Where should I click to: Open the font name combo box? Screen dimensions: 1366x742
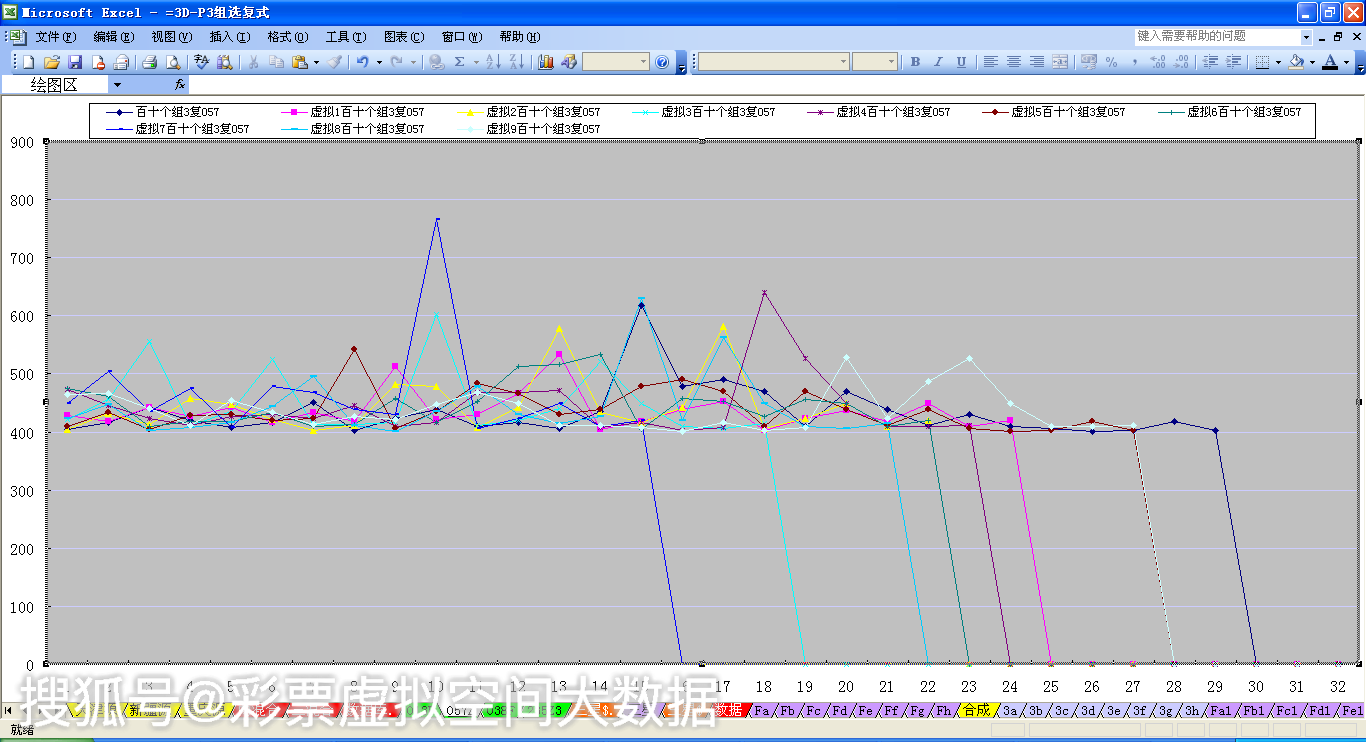[x=773, y=62]
